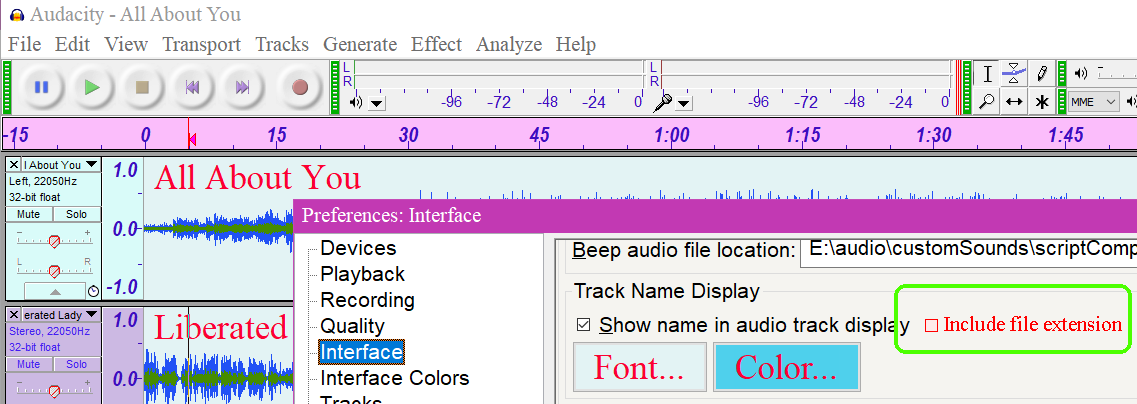Select Quality in the Preferences tree
Image resolution: width=1137 pixels, height=404 pixels.
pos(352,326)
